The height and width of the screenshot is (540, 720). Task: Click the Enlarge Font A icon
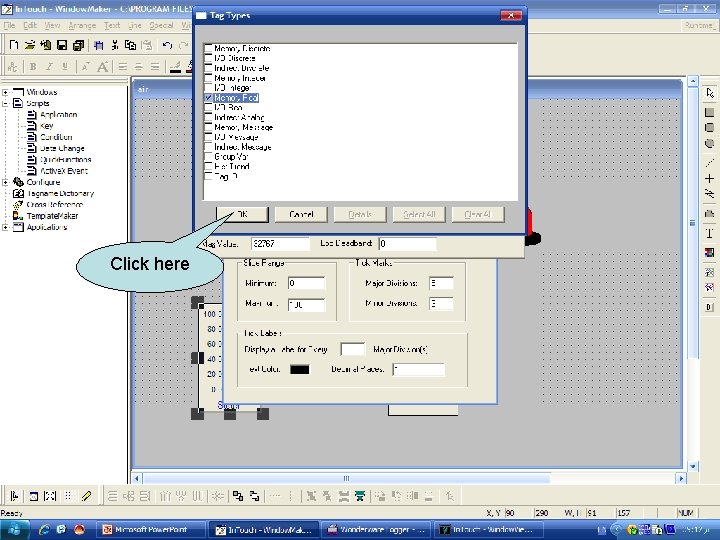click(x=103, y=67)
